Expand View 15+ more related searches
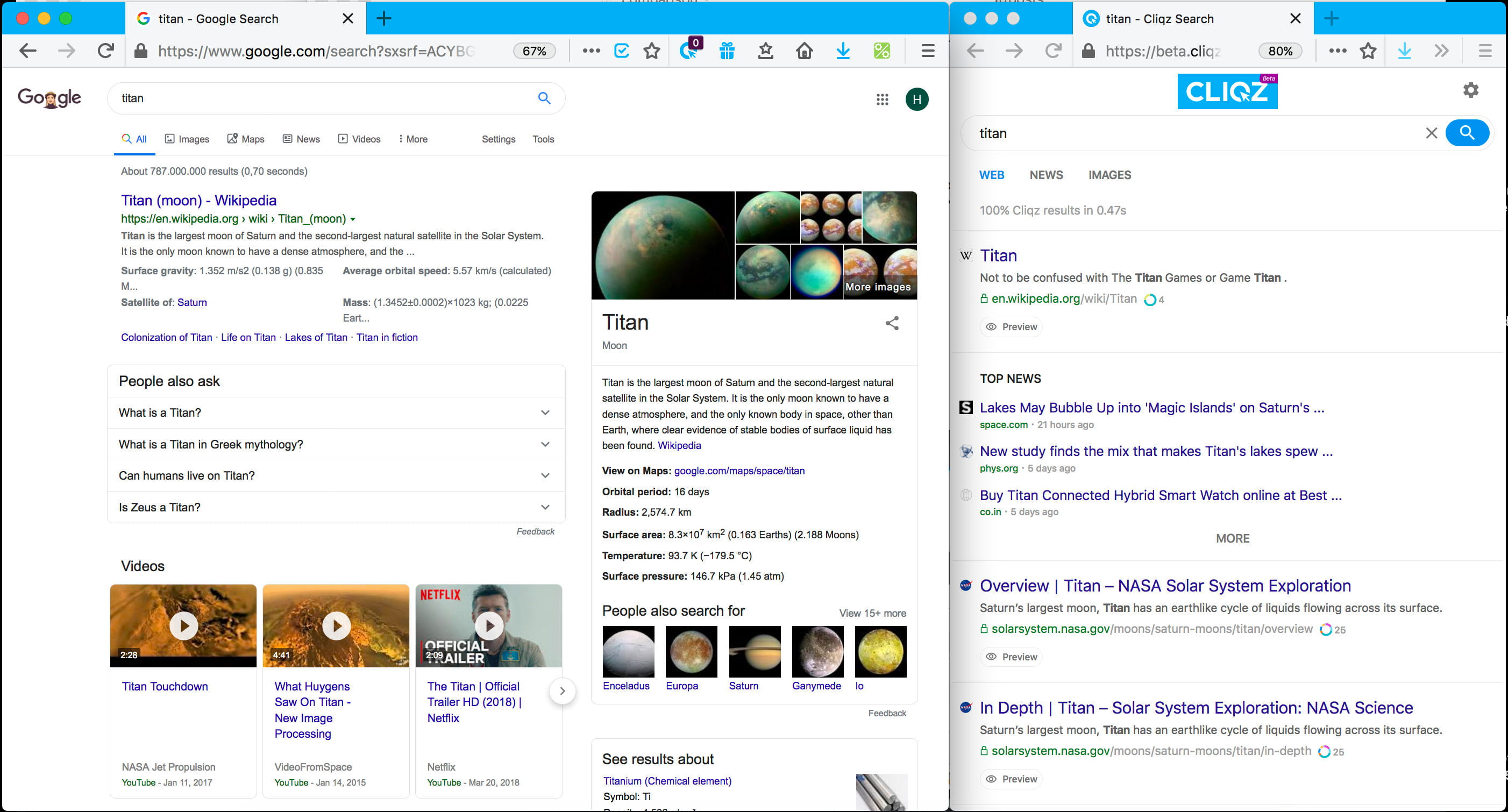This screenshot has height=812, width=1508. 872,613
